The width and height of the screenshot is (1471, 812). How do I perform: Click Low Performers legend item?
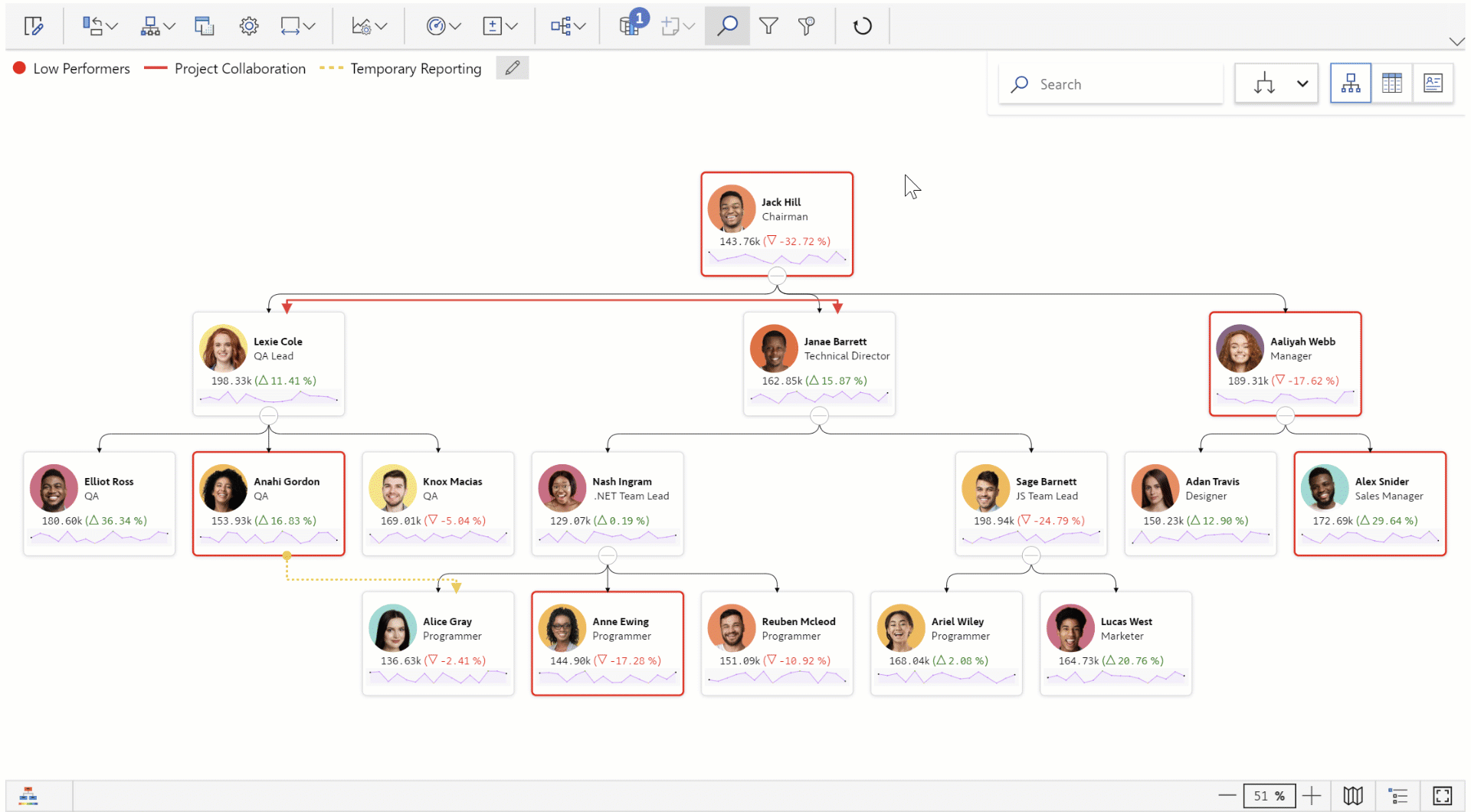coord(72,69)
